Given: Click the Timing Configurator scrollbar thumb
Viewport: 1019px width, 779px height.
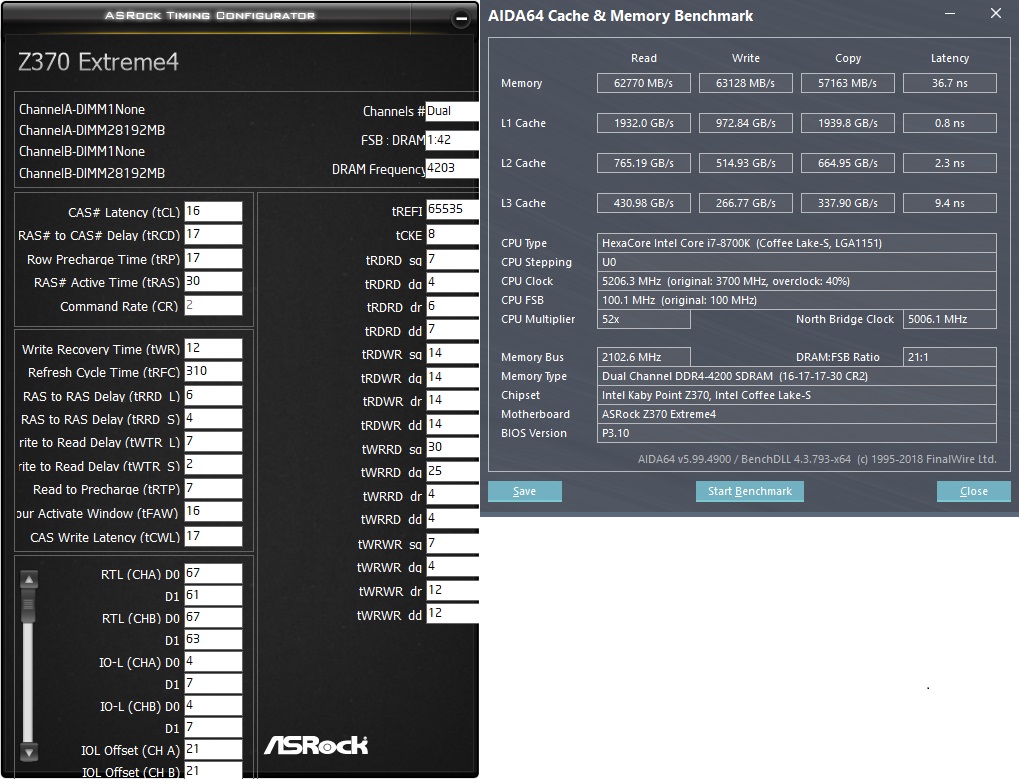Looking at the screenshot, I should pyautogui.click(x=29, y=607).
